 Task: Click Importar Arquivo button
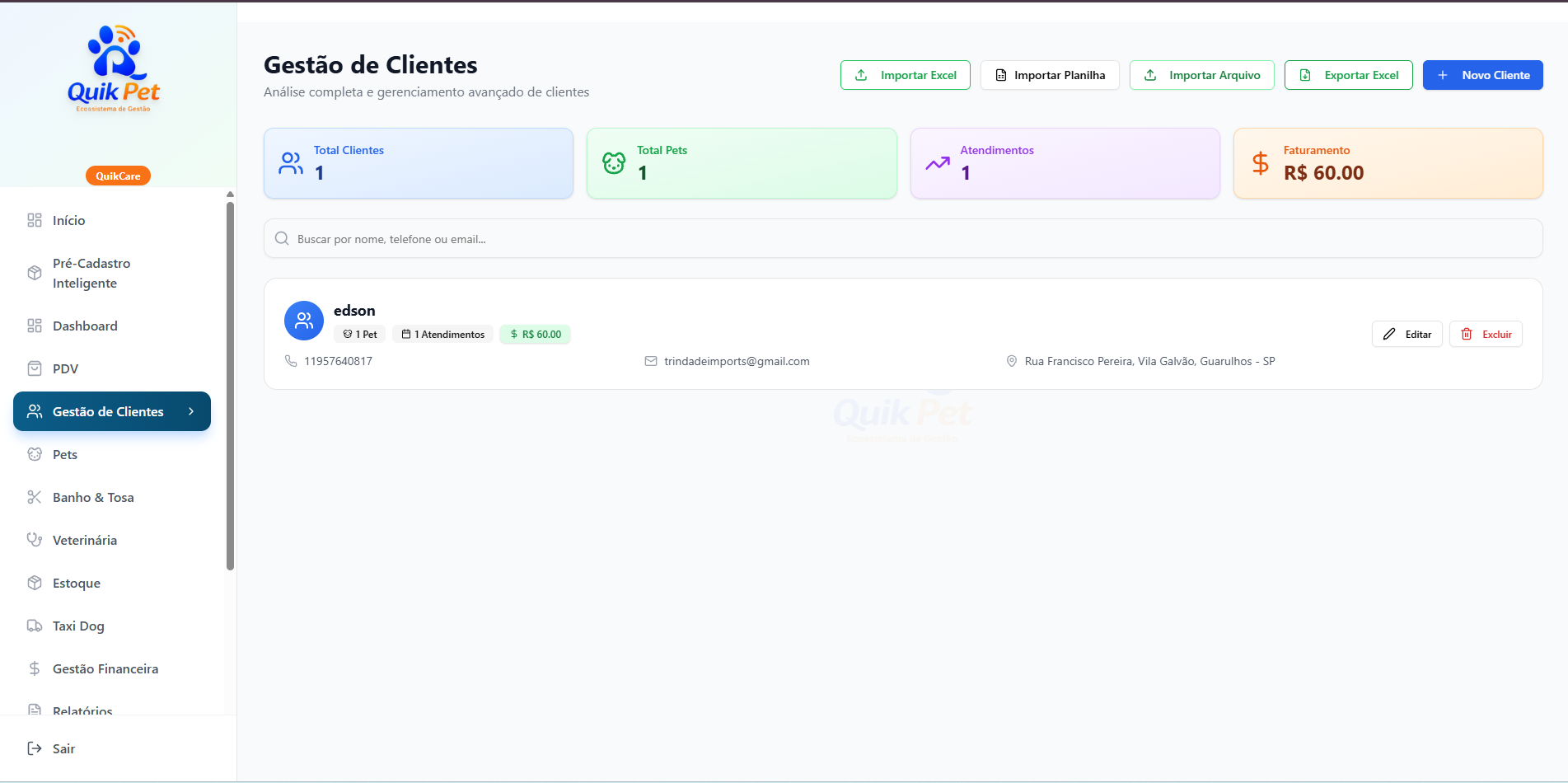(x=1202, y=75)
